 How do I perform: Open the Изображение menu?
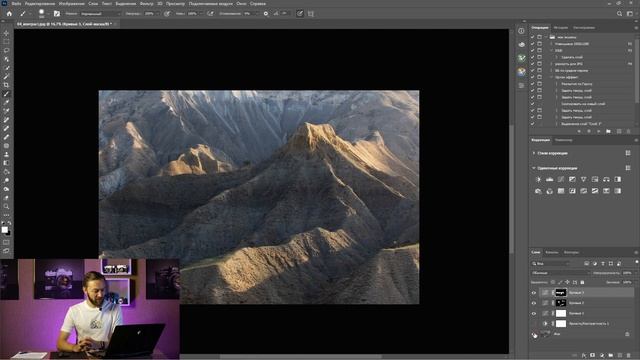point(71,3)
